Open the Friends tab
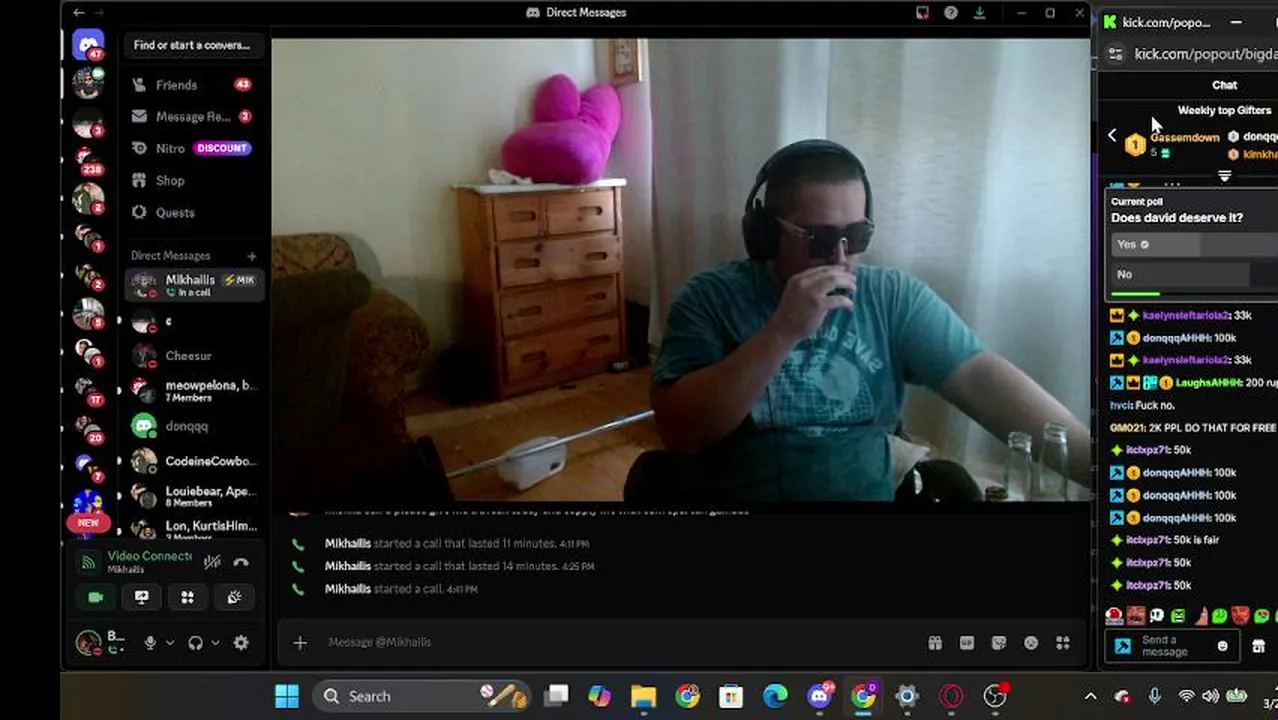The image size is (1278, 720). click(192, 85)
